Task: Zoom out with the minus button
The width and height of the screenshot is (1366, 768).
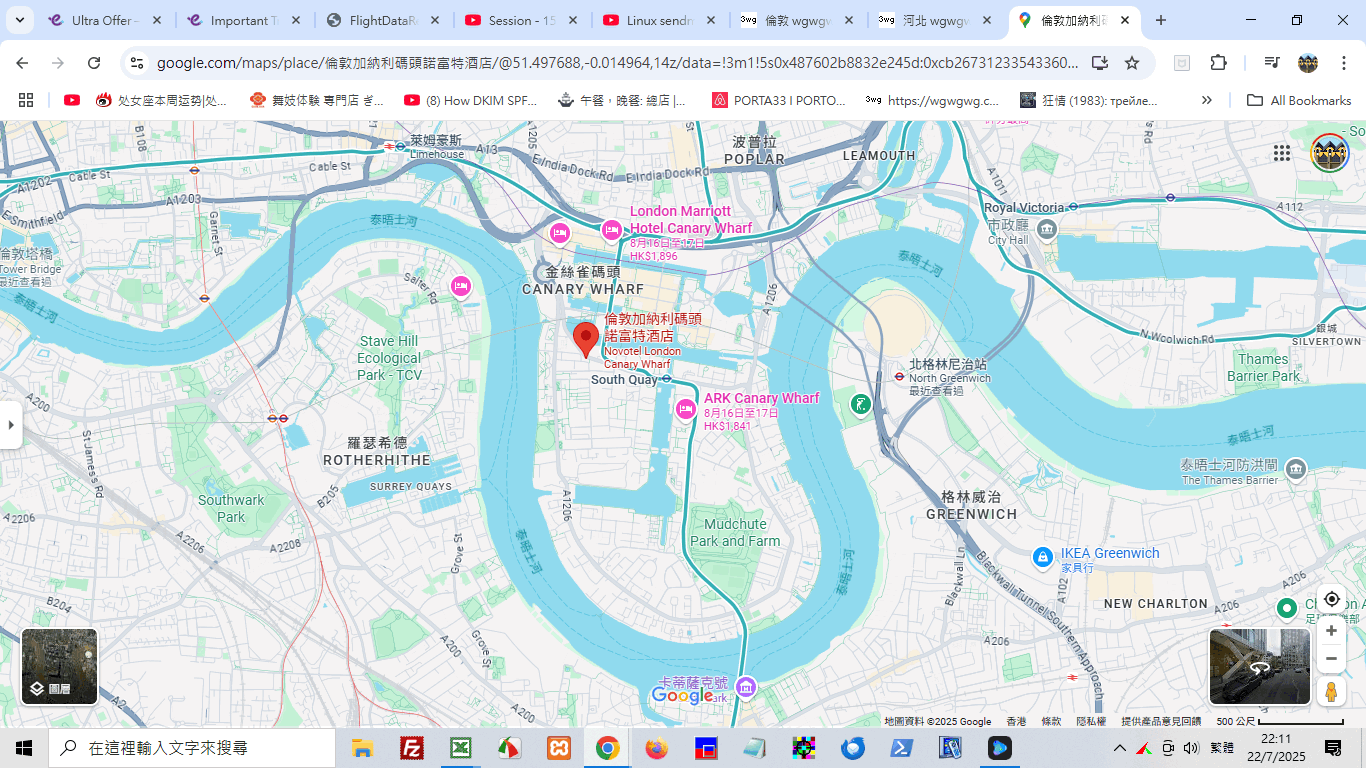Action: tap(1331, 659)
